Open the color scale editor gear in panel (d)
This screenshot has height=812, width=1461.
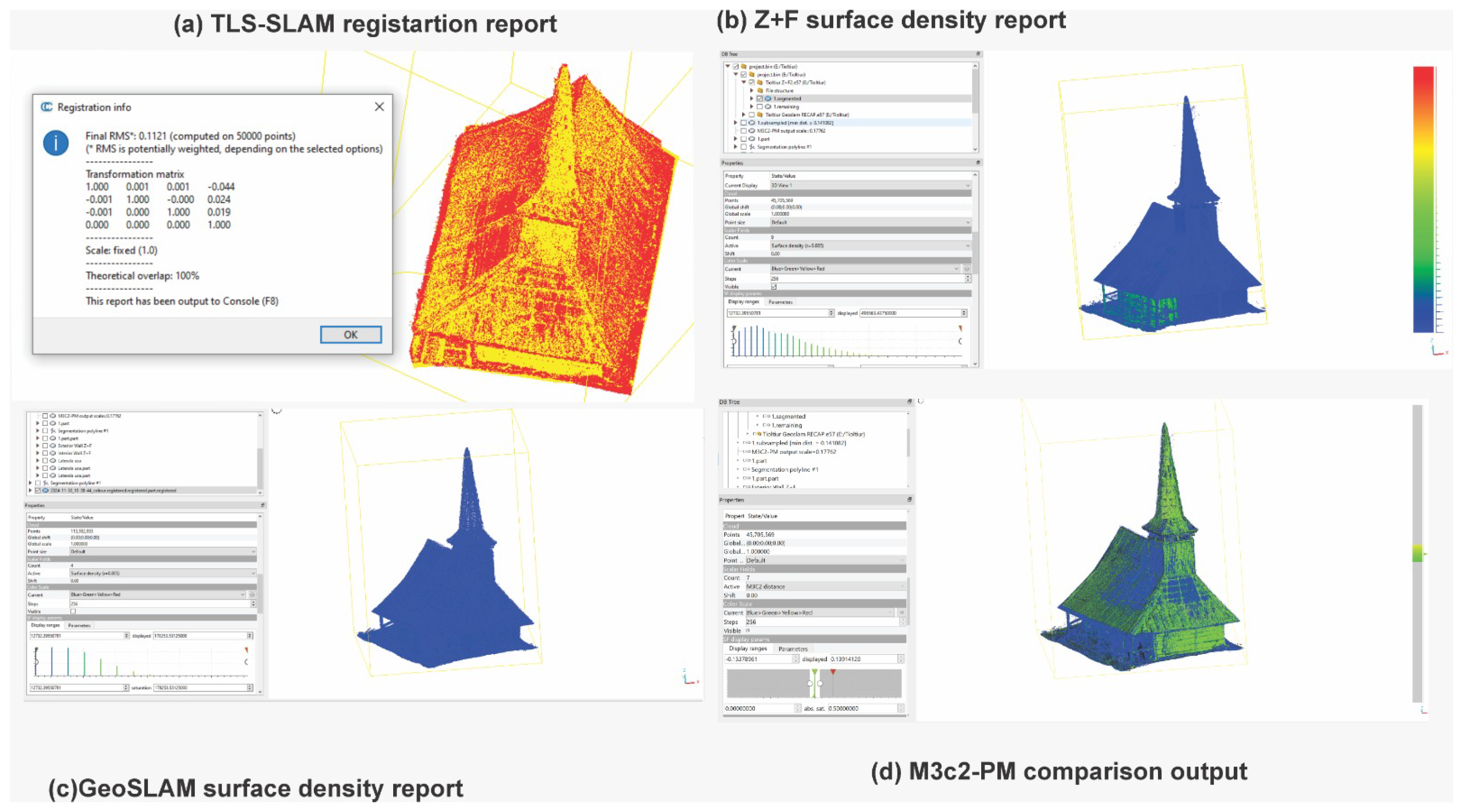tap(901, 613)
